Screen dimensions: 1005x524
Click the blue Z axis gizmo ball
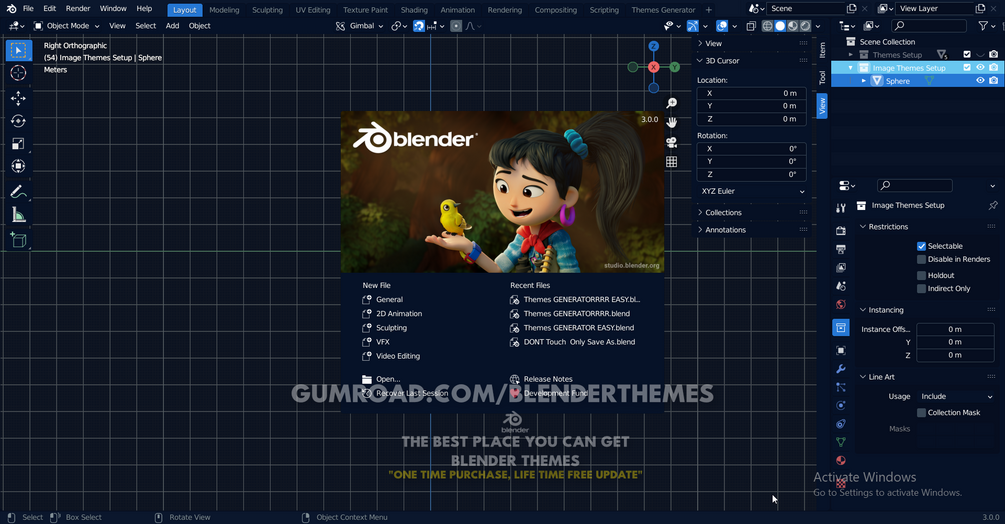pos(654,46)
